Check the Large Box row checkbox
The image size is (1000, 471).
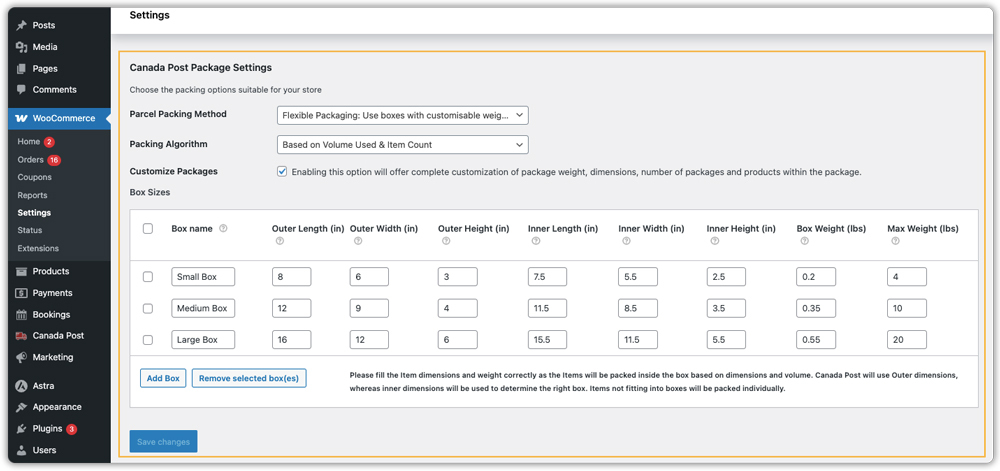[148, 340]
